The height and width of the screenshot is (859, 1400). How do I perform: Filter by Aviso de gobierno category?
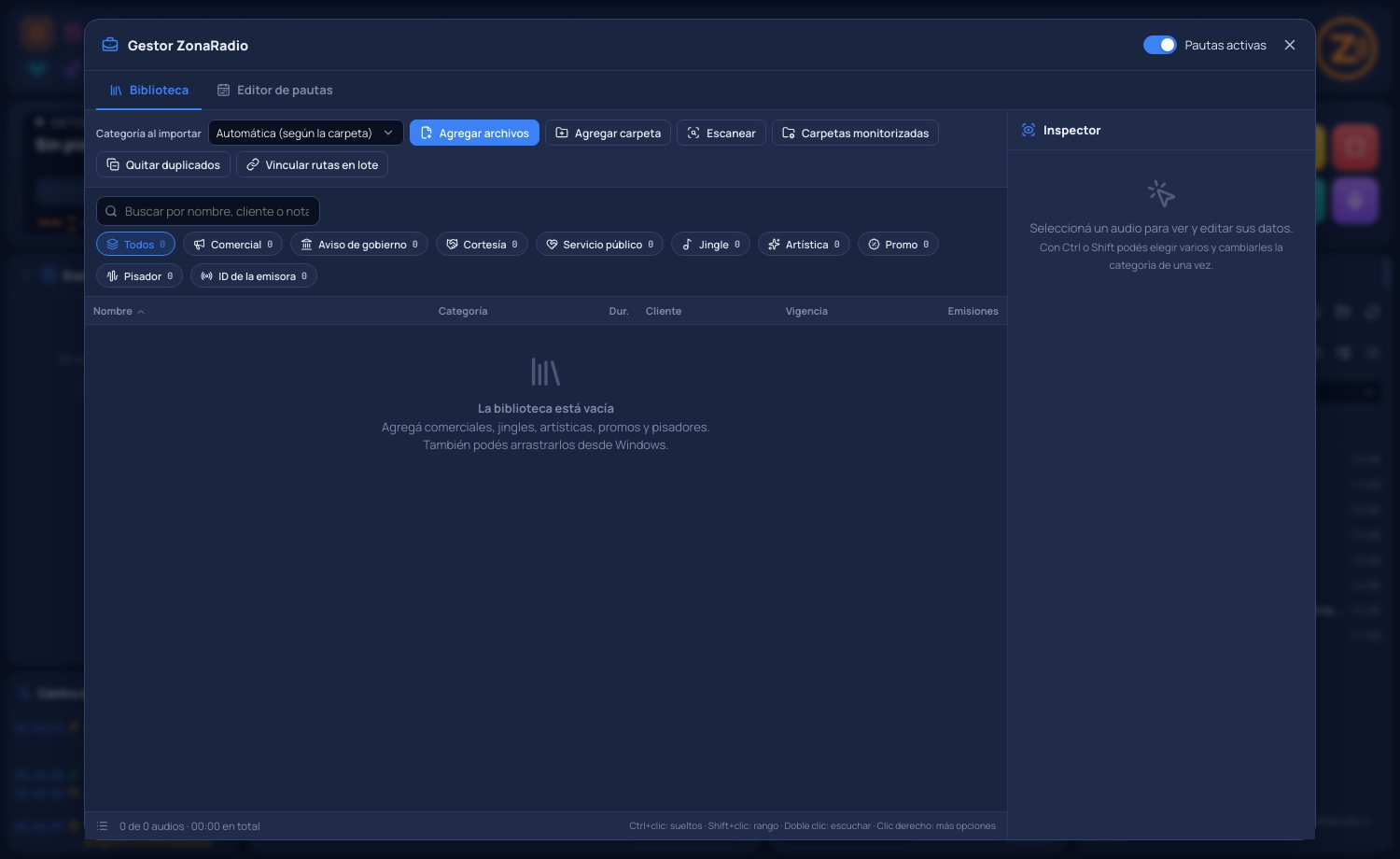point(359,244)
